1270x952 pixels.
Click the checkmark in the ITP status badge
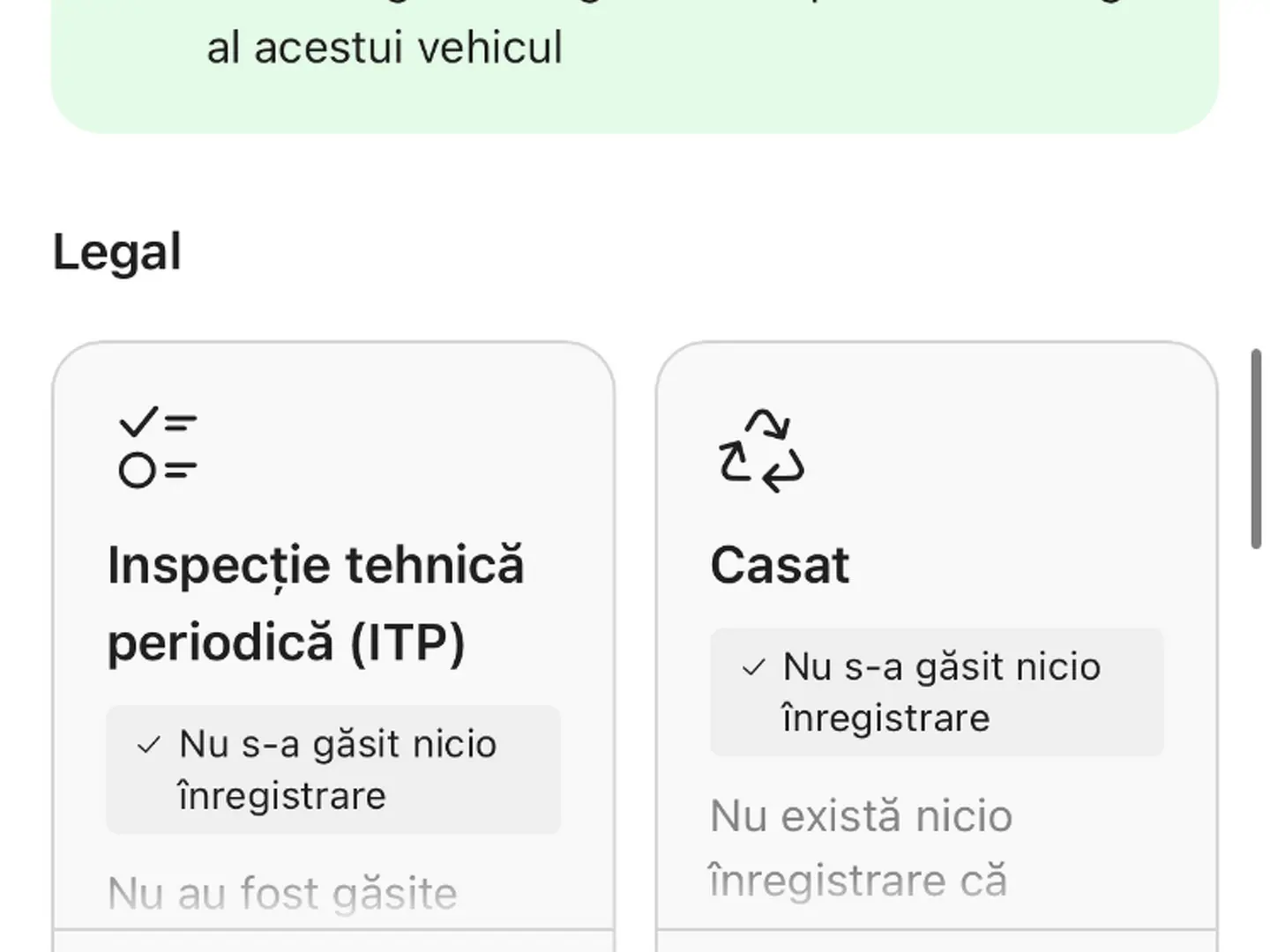tap(149, 746)
